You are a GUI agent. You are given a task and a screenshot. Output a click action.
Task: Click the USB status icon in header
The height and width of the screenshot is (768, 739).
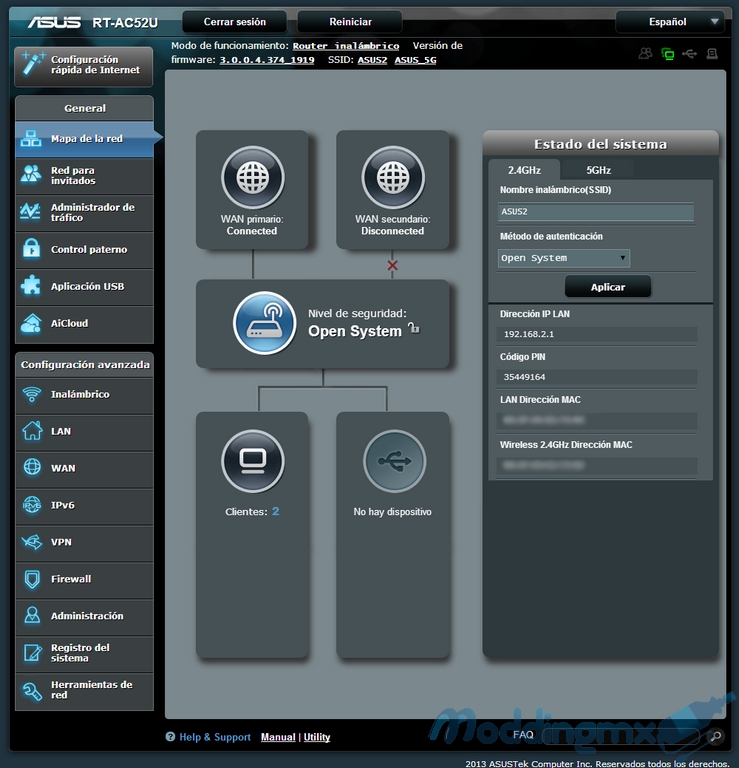690,54
